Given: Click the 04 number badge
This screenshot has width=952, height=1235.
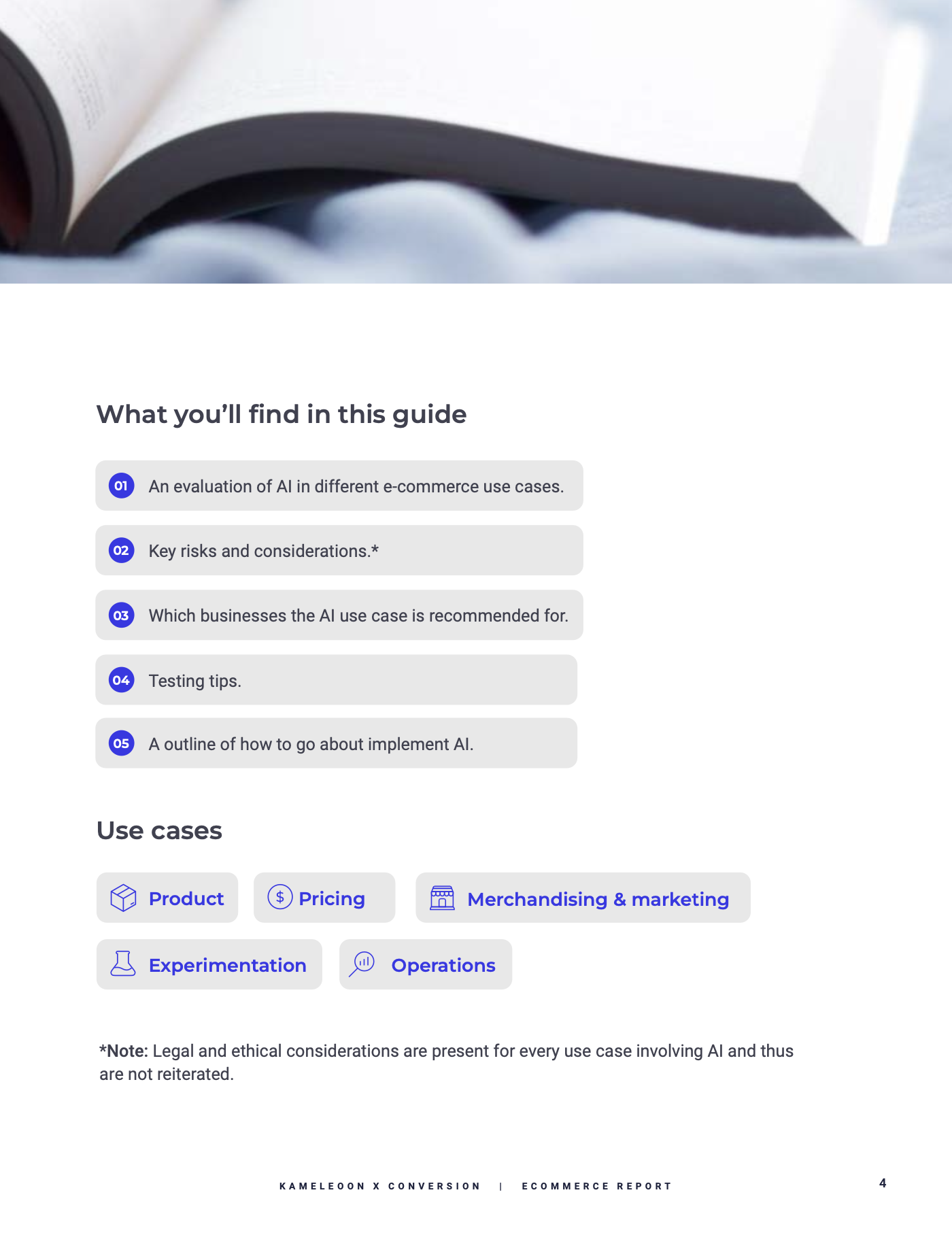Looking at the screenshot, I should click(x=121, y=680).
